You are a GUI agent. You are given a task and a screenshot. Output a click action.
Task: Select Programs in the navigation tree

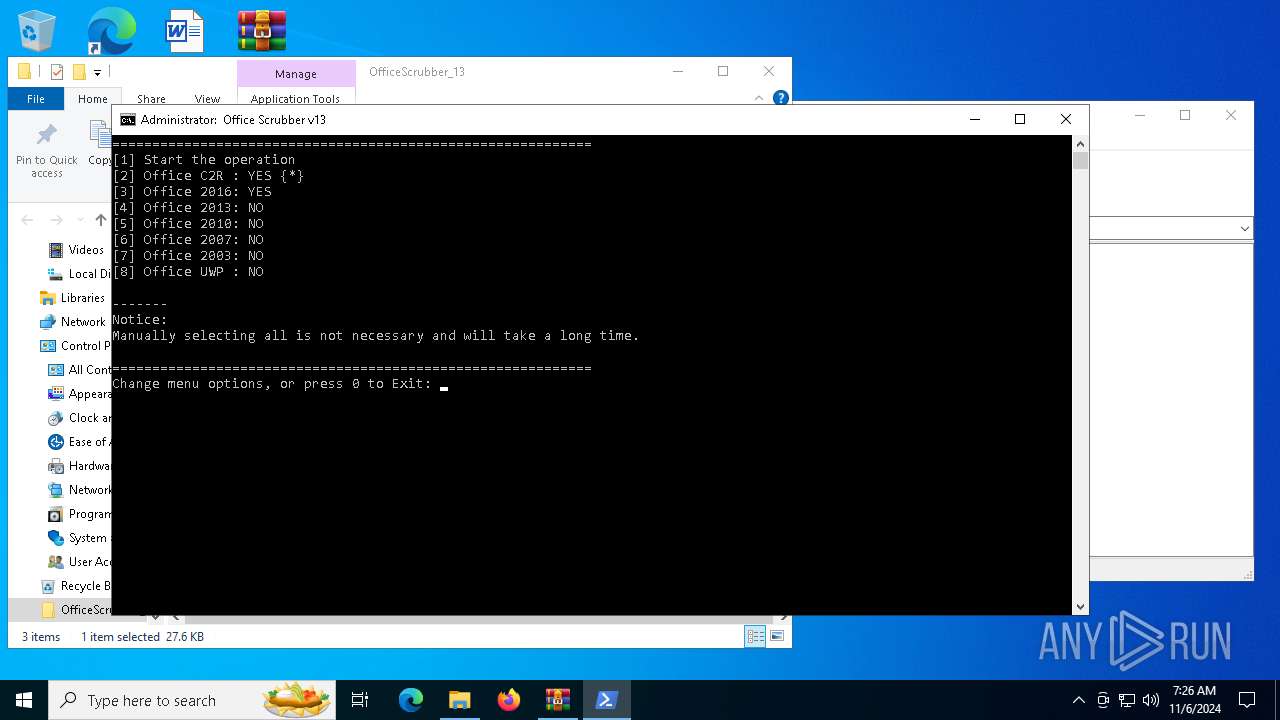[x=80, y=514]
